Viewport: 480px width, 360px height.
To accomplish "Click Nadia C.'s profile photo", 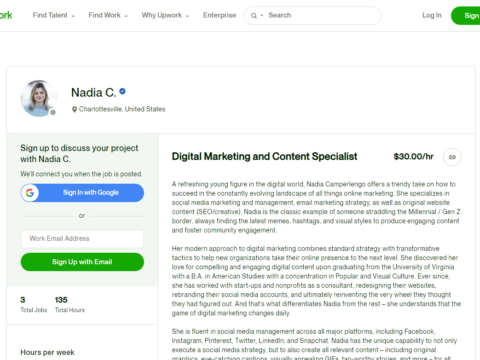I will tap(39, 98).
